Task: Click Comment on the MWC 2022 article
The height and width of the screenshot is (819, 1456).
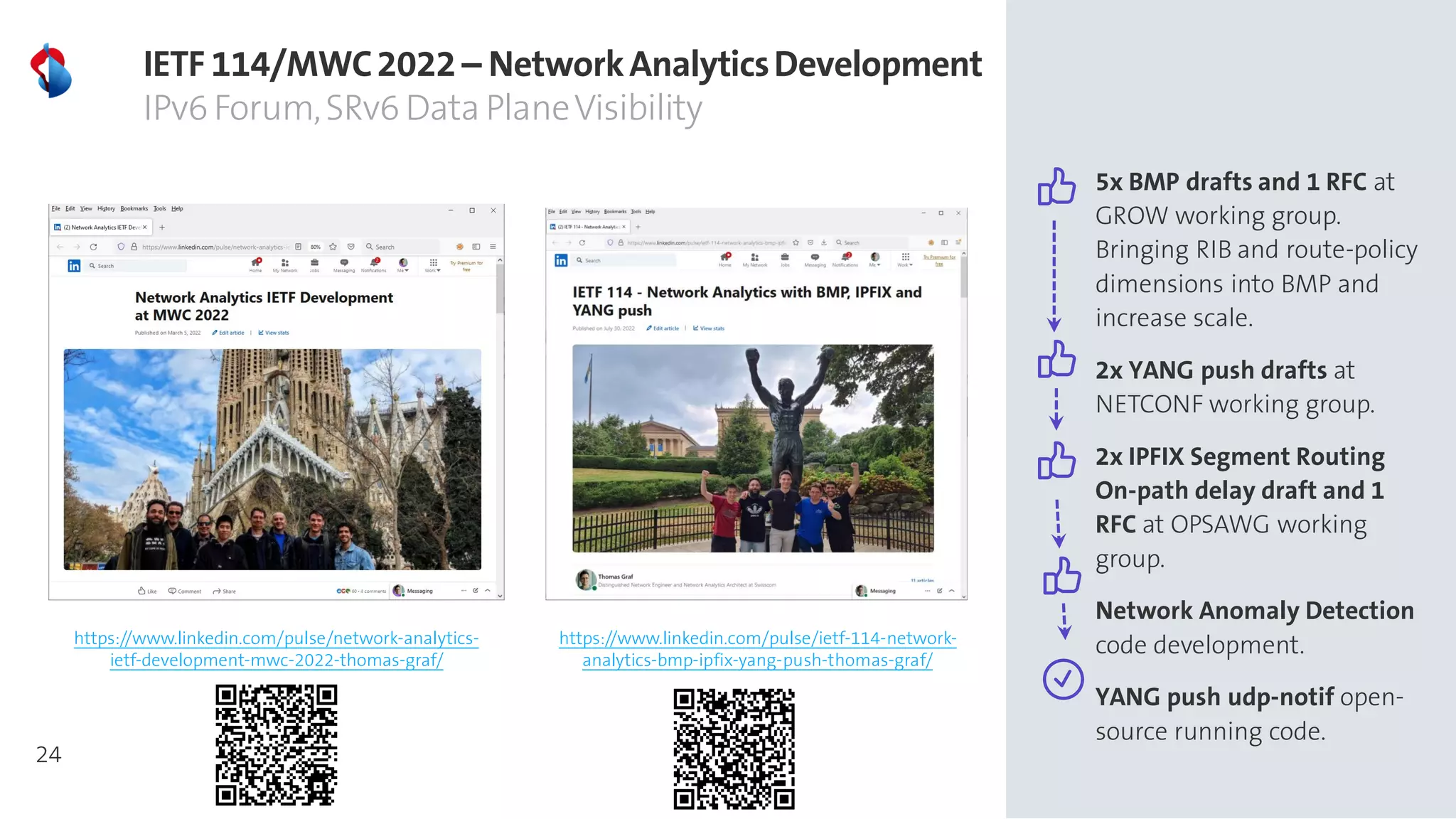Action: [x=185, y=591]
